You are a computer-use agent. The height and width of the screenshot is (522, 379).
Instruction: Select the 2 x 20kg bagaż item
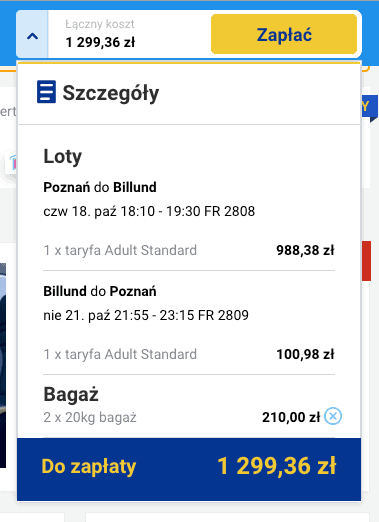pyautogui.click(x=90, y=417)
